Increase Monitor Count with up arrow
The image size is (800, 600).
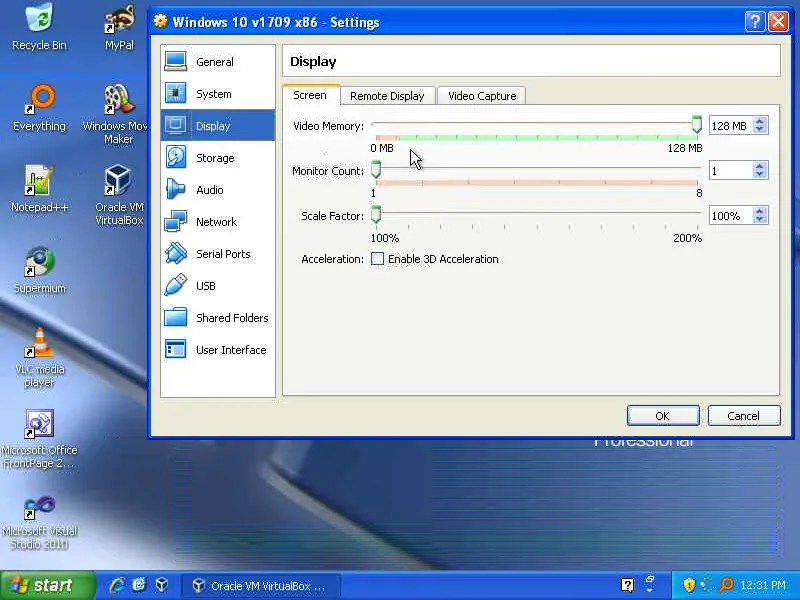point(760,167)
